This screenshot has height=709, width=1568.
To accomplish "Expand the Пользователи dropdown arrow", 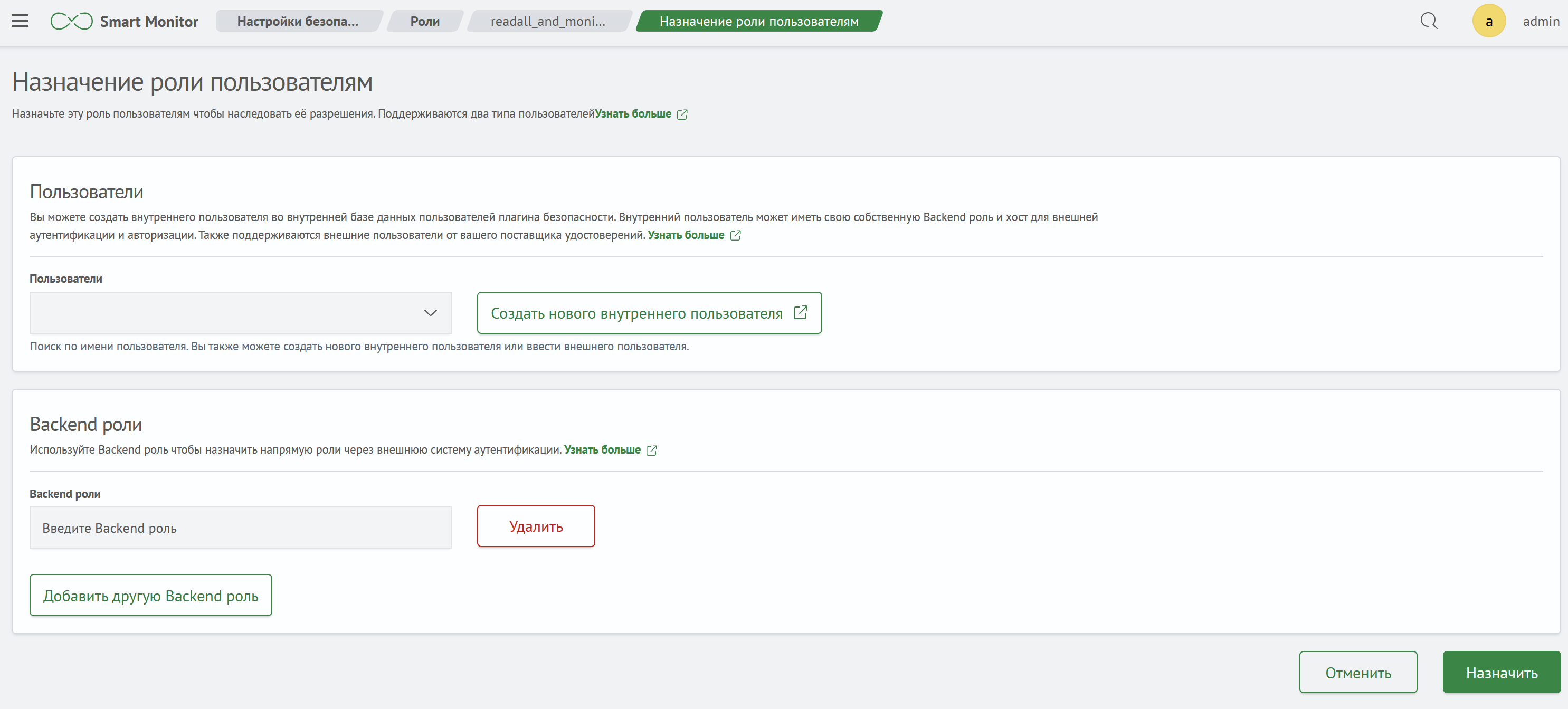I will coord(430,313).
